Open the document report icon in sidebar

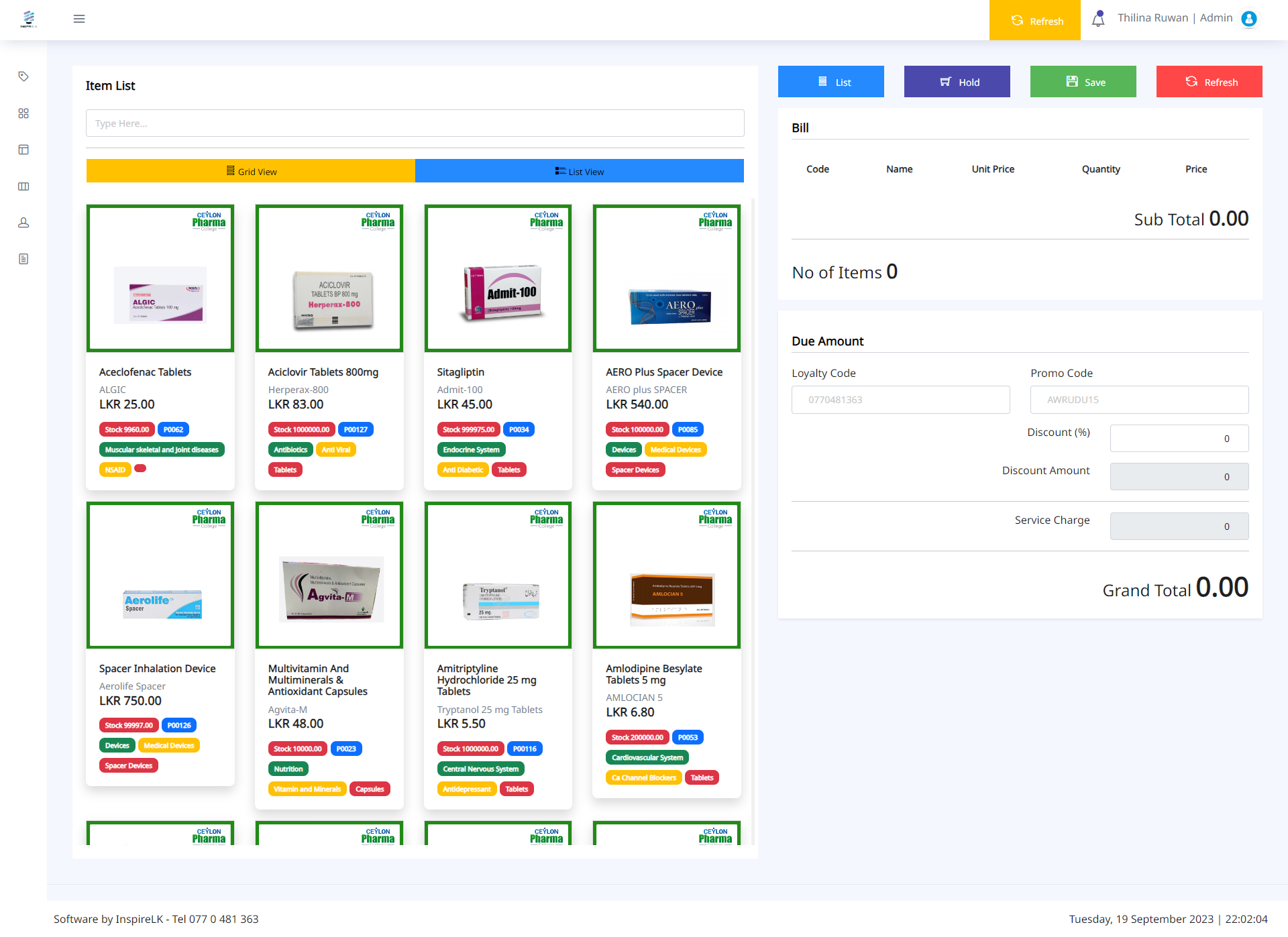tap(23, 259)
